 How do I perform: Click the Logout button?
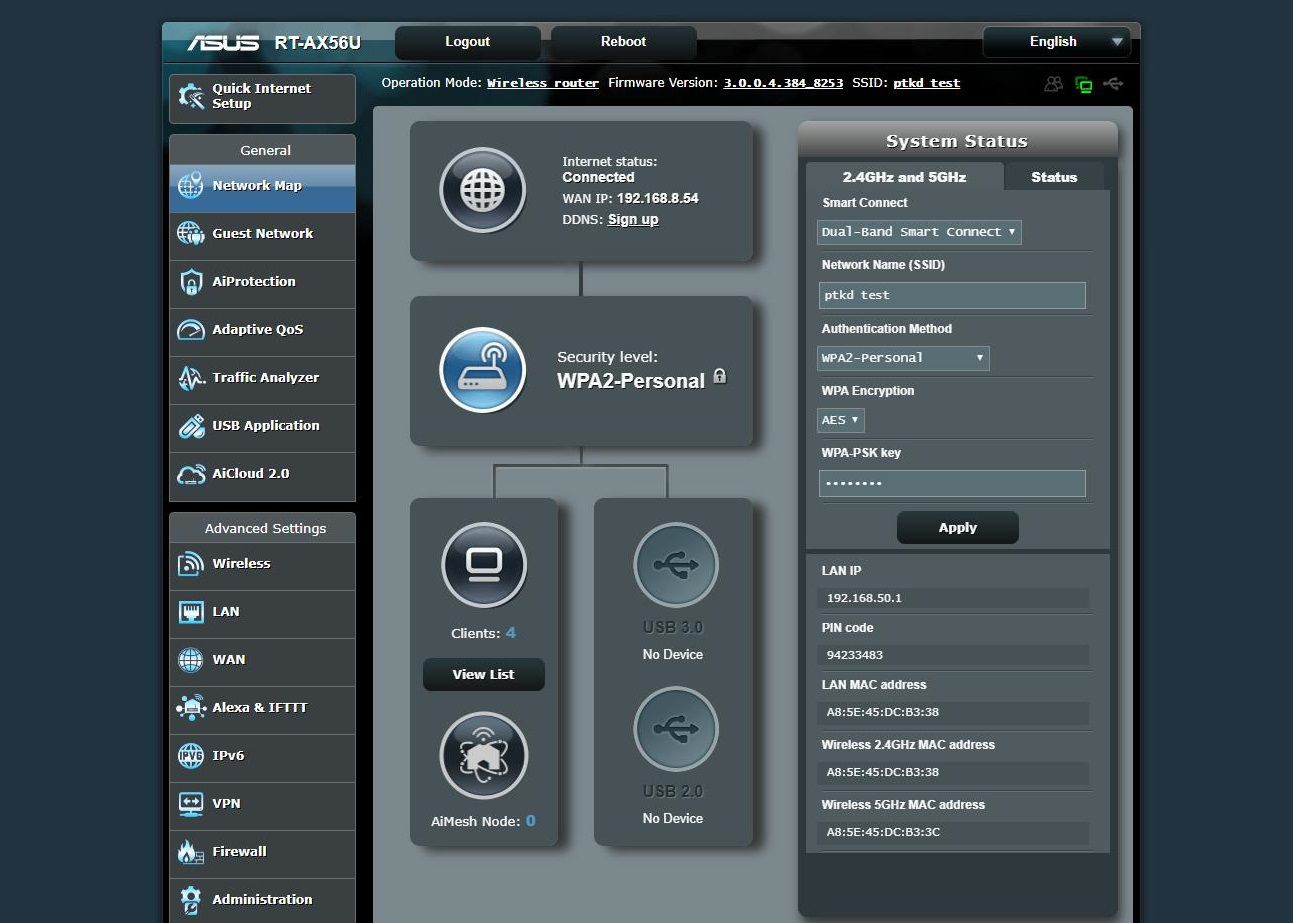click(x=467, y=42)
